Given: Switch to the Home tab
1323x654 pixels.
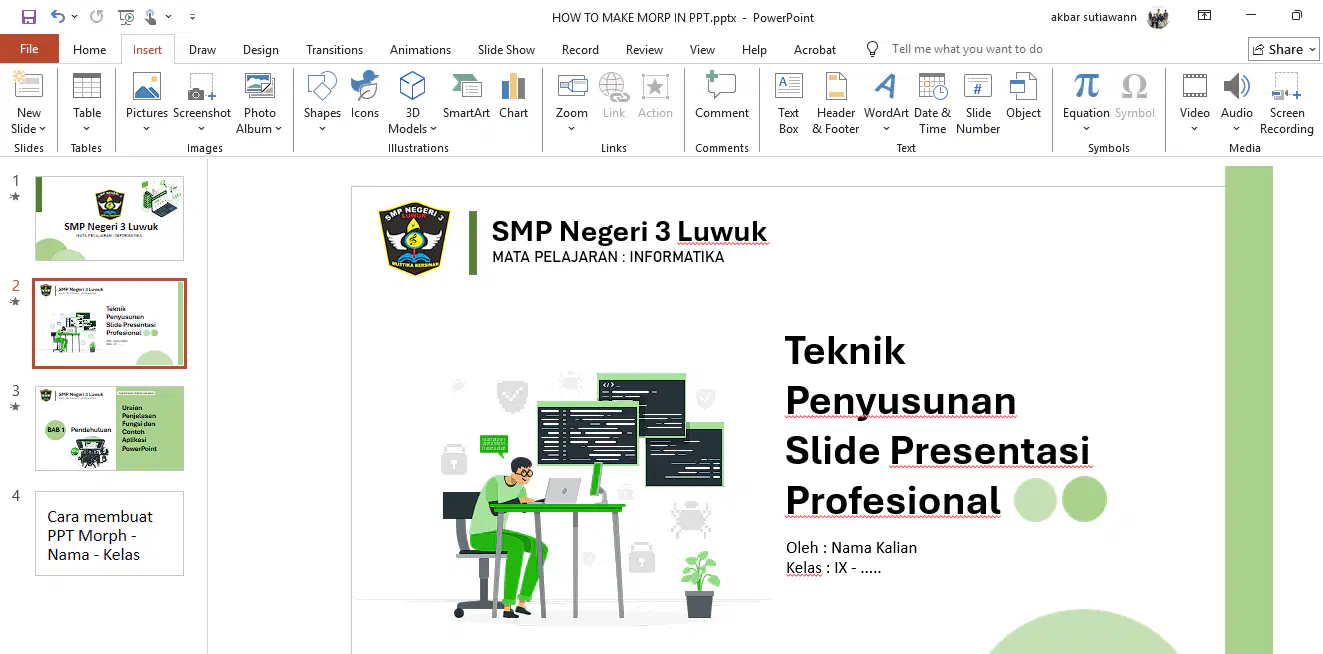Looking at the screenshot, I should pos(89,49).
